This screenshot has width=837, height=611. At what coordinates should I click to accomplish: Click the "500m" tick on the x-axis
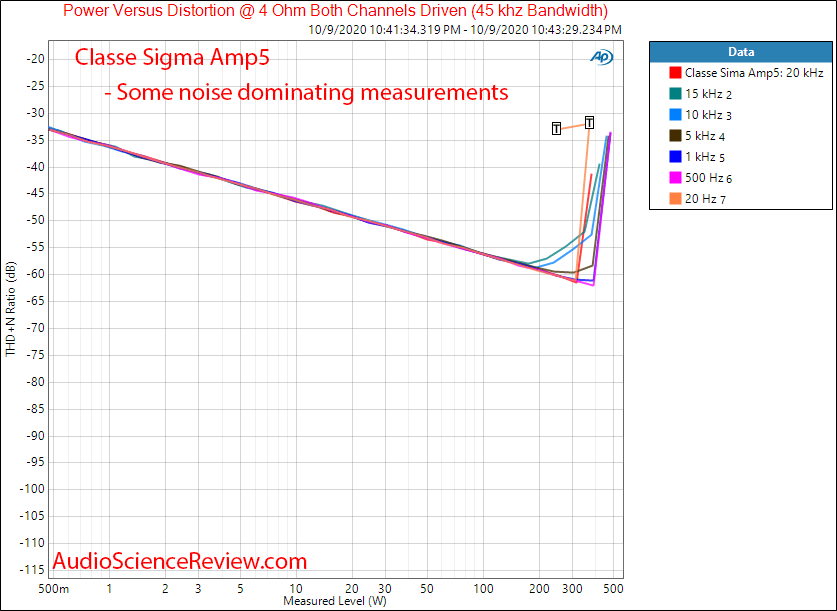tap(54, 589)
